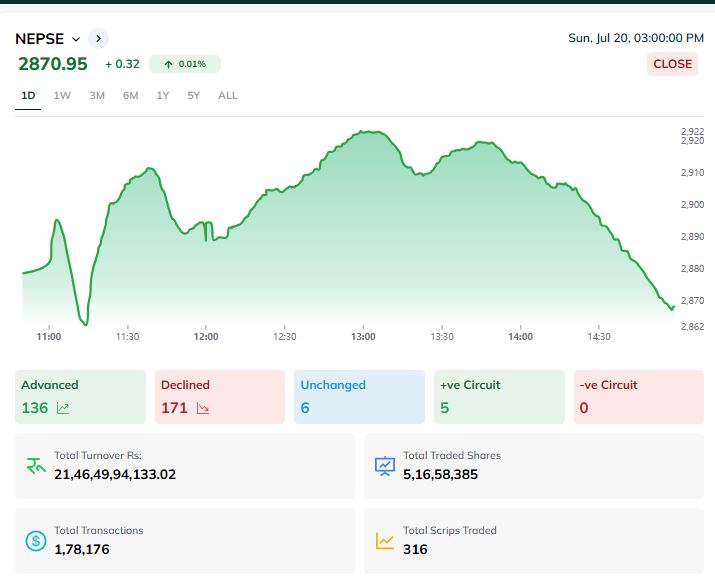Show the 6M chart range
Screen dimensions: 715x582
coord(130,96)
